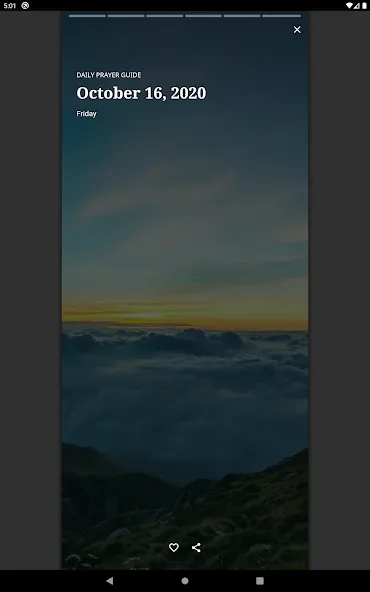The image size is (370, 592).
Task: Jump to third story progress segment
Action: pos(165,16)
